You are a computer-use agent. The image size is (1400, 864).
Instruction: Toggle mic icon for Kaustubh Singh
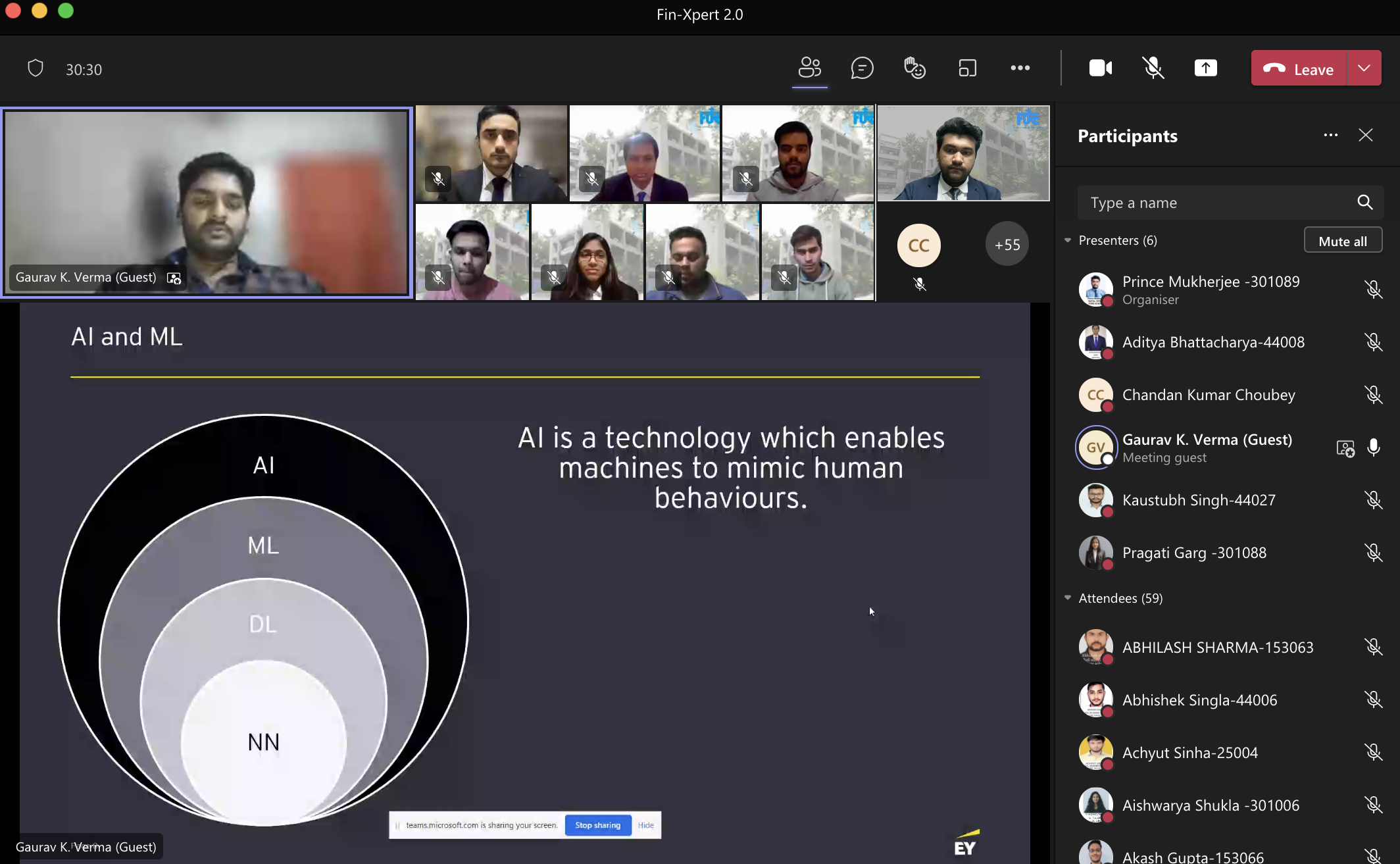1374,500
